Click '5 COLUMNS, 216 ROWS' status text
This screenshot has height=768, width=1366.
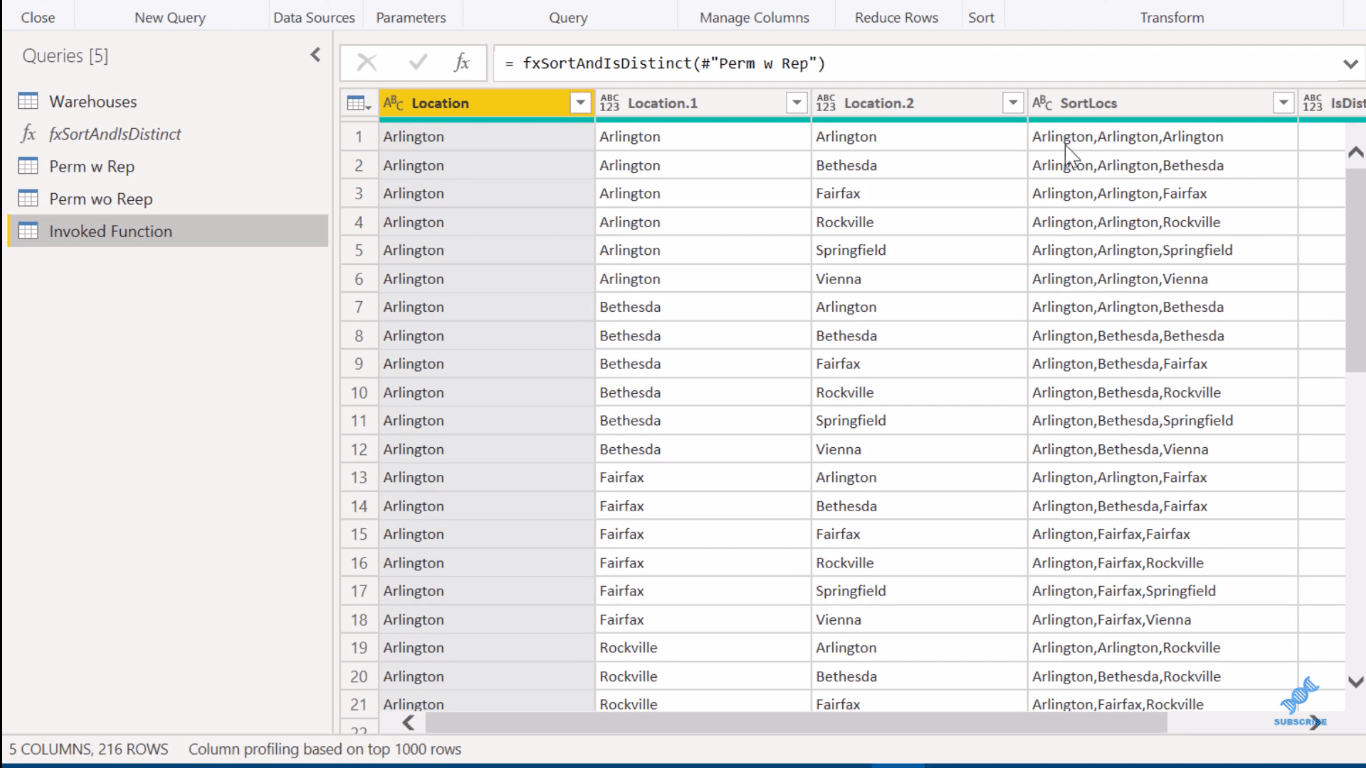click(89, 749)
